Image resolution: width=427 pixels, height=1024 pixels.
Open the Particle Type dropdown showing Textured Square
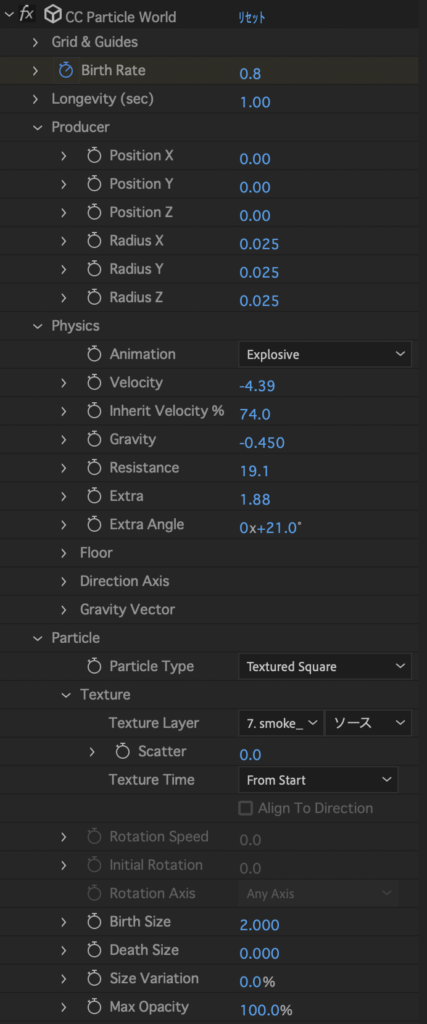click(325, 667)
